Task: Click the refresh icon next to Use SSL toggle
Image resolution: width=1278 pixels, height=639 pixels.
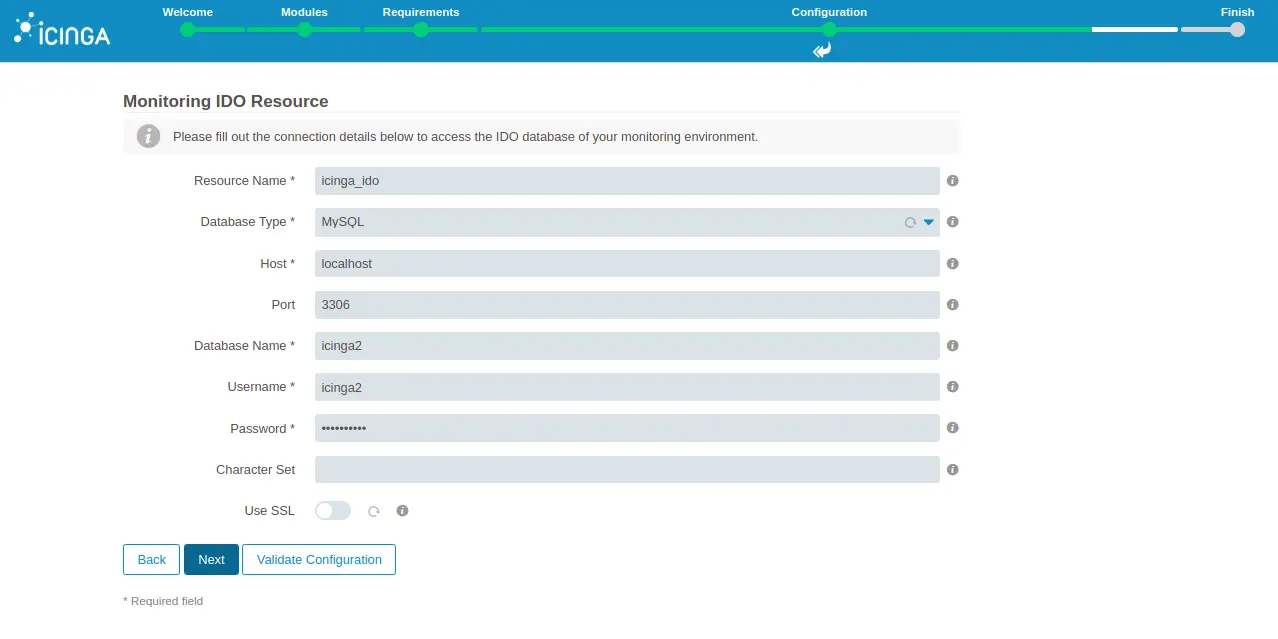Action: tap(374, 511)
